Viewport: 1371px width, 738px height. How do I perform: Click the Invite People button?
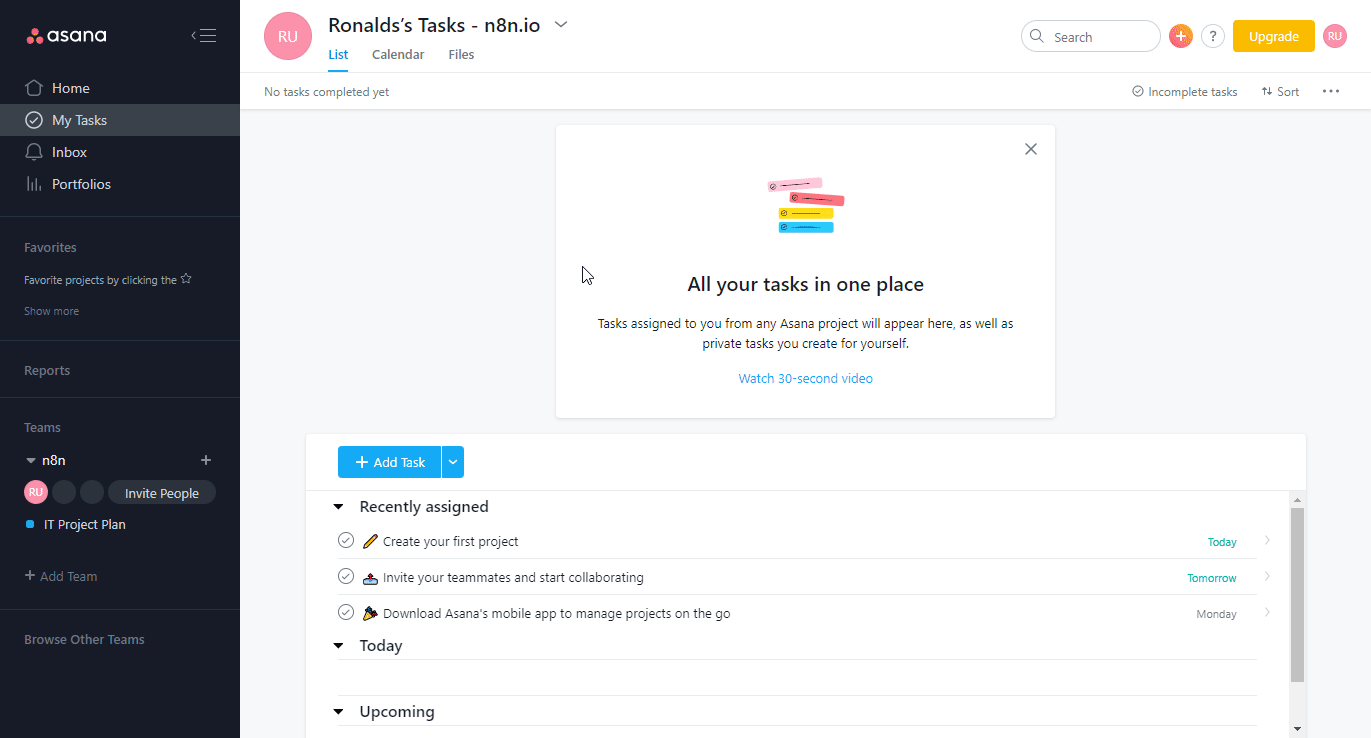[161, 492]
